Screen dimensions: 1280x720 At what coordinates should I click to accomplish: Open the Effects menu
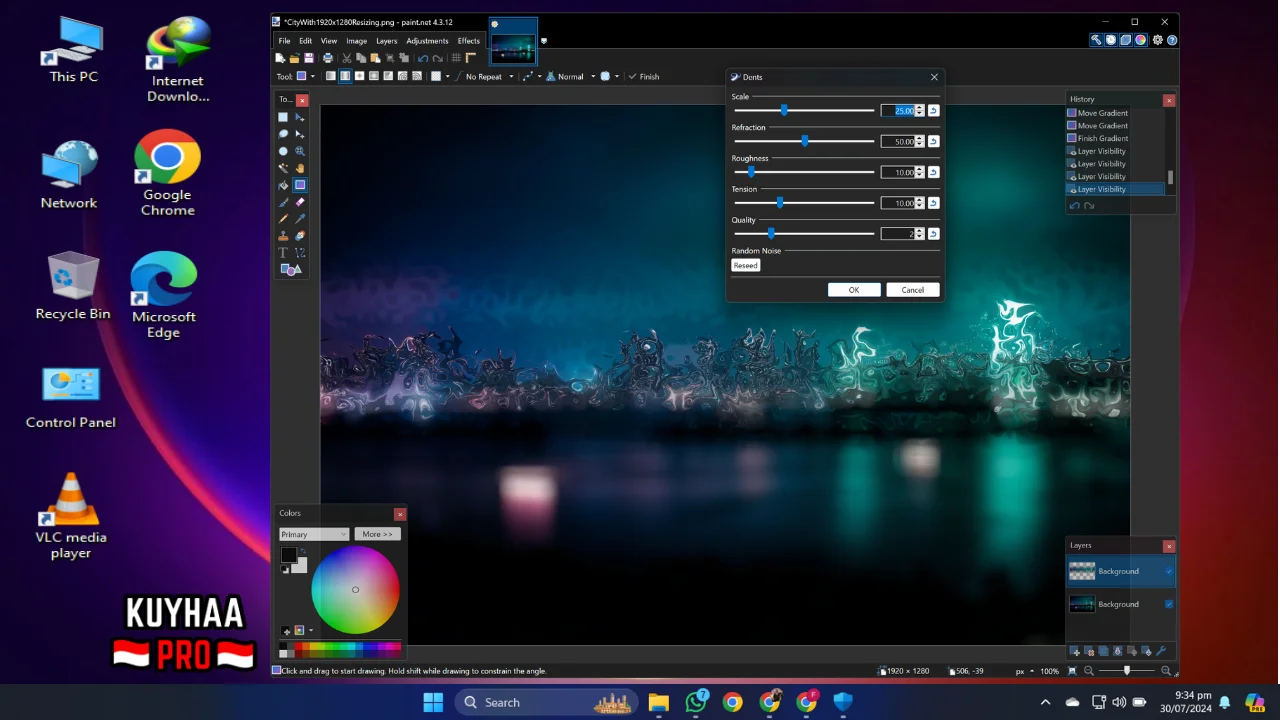click(469, 41)
